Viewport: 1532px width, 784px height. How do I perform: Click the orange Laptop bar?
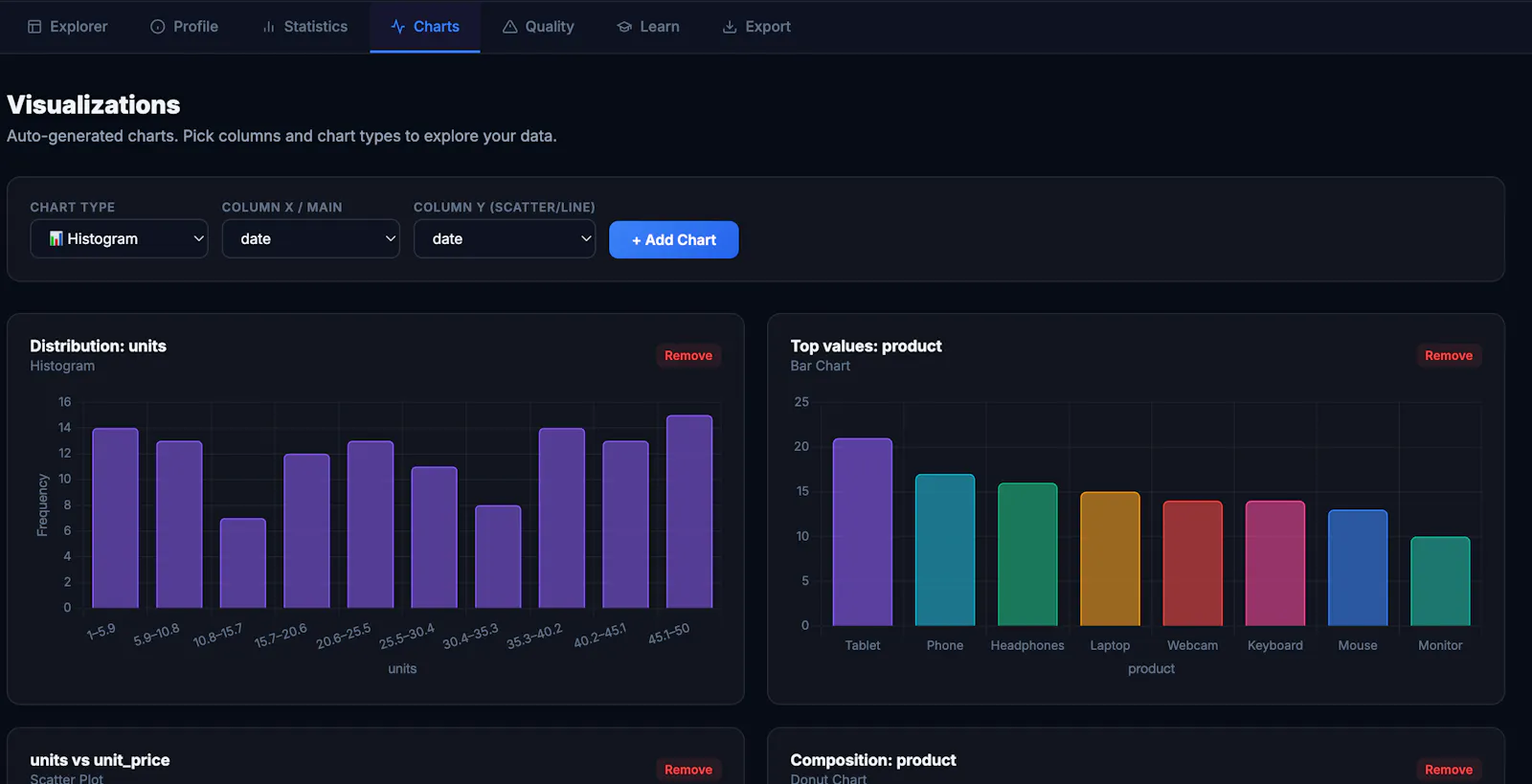1110,559
